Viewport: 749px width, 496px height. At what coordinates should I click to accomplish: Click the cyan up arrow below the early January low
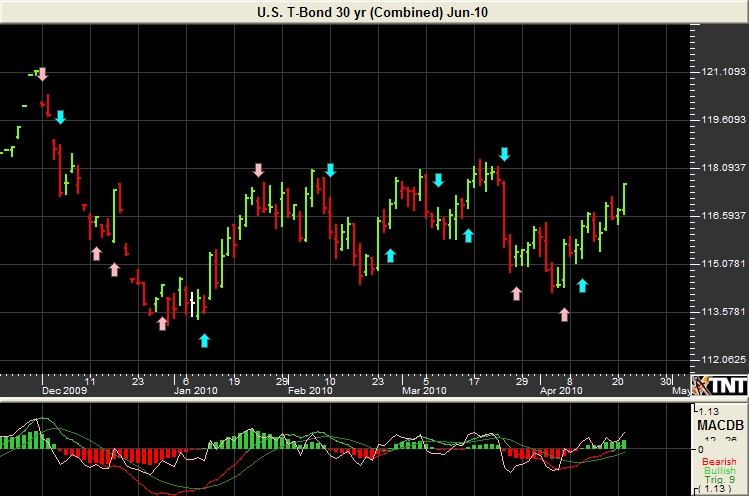(204, 340)
